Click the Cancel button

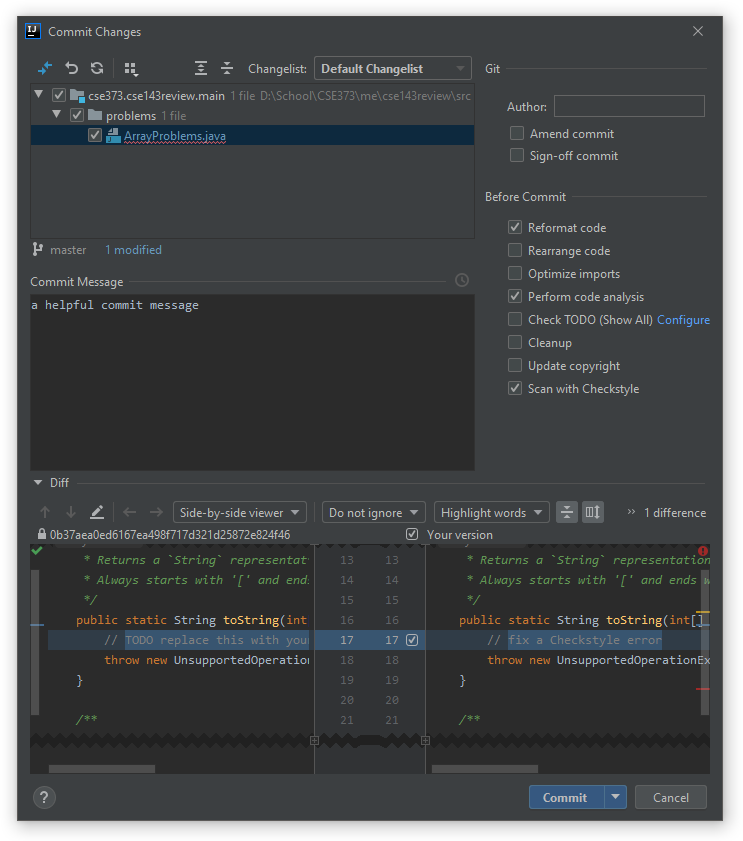click(x=671, y=798)
